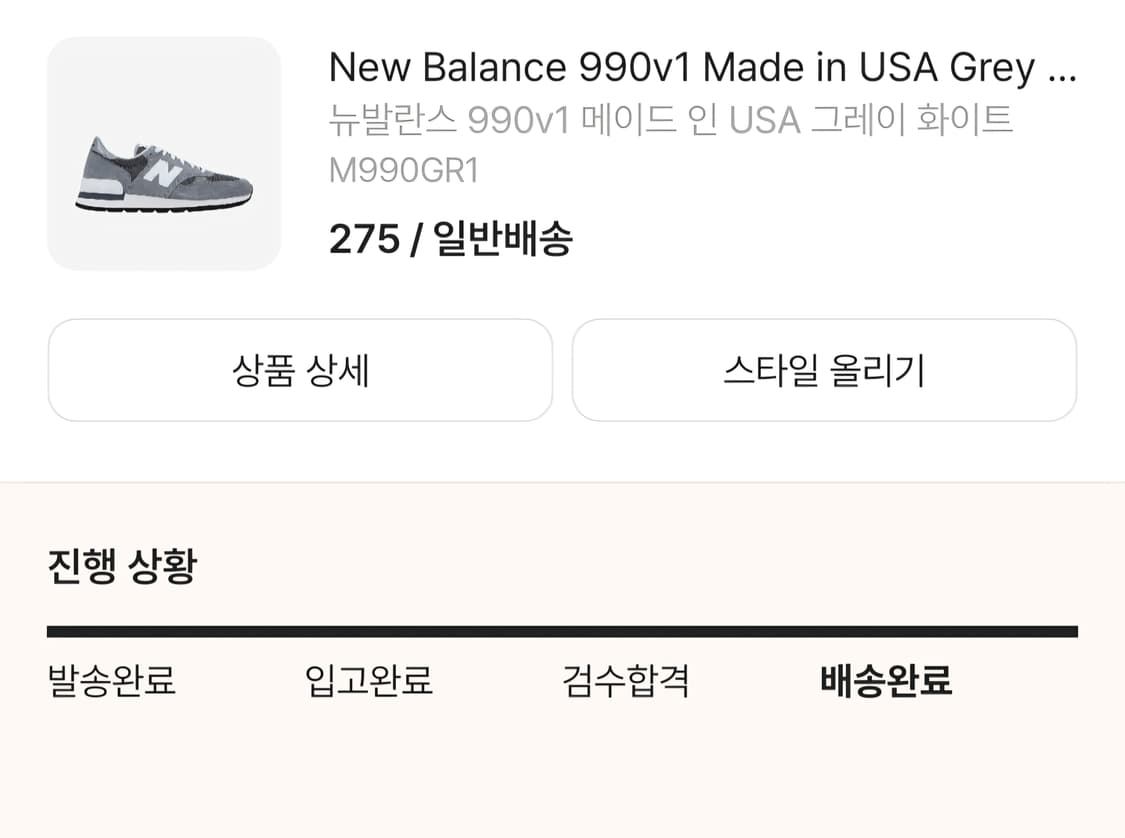Click the 스타일 올리기 button

pos(823,370)
